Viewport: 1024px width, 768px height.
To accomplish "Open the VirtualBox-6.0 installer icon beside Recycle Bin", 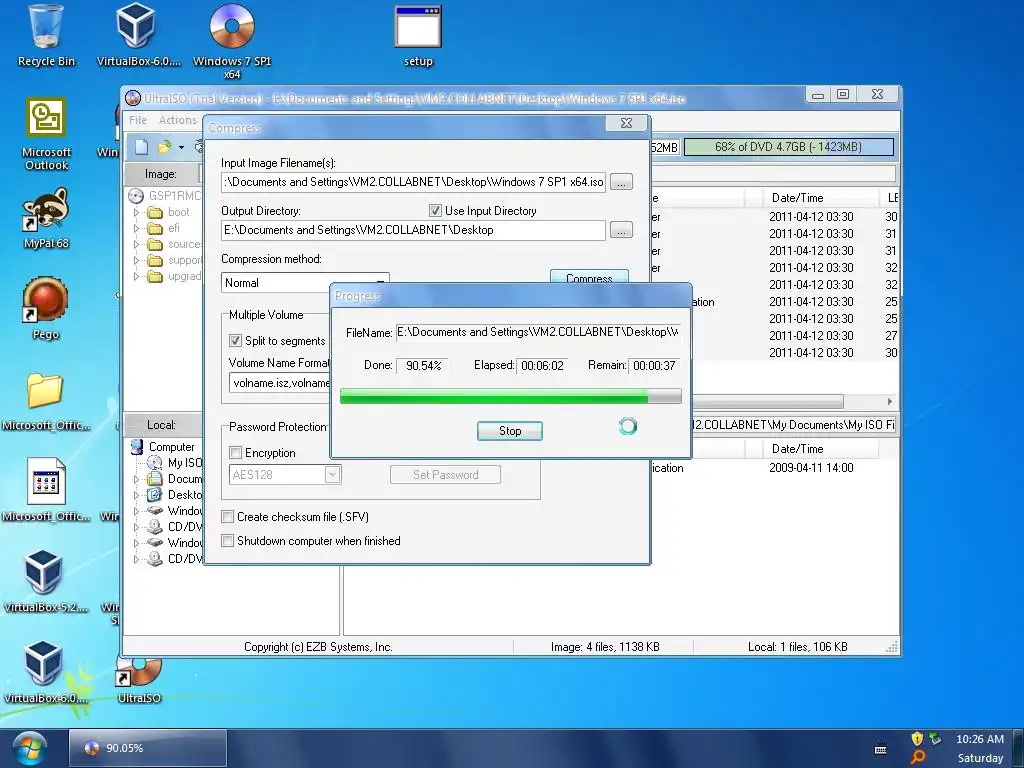I will pos(138,36).
